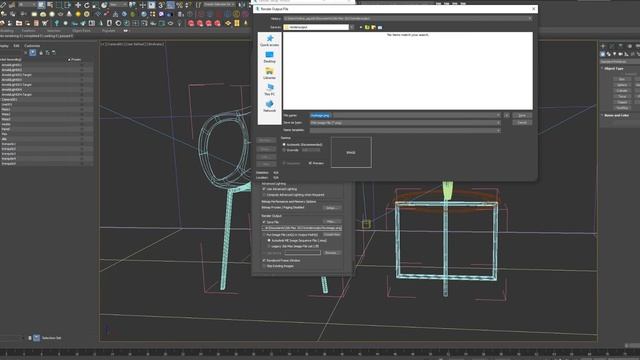Screen dimensions: 640x360
Task: Go to Desktop in save dialog sidebar
Action: click(x=269, y=57)
